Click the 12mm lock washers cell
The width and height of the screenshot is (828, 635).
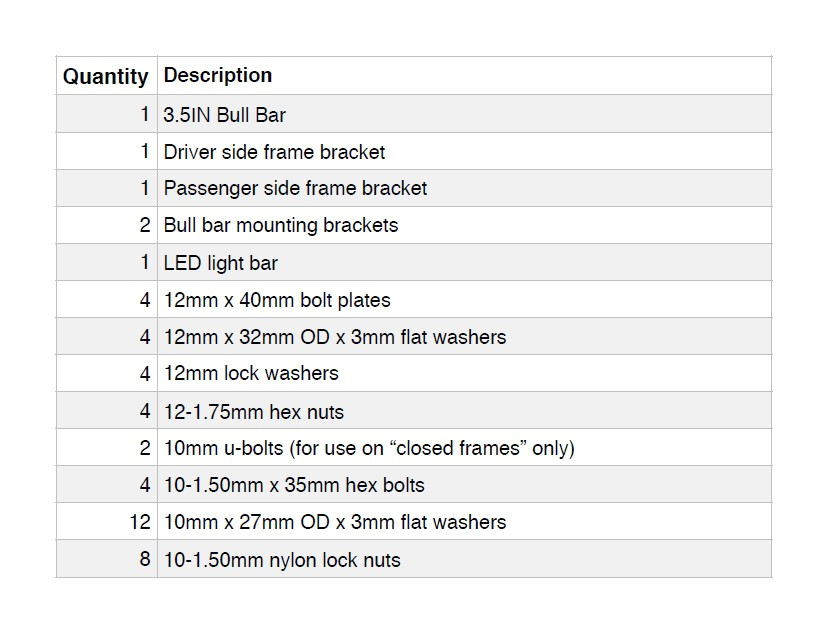pyautogui.click(x=250, y=373)
